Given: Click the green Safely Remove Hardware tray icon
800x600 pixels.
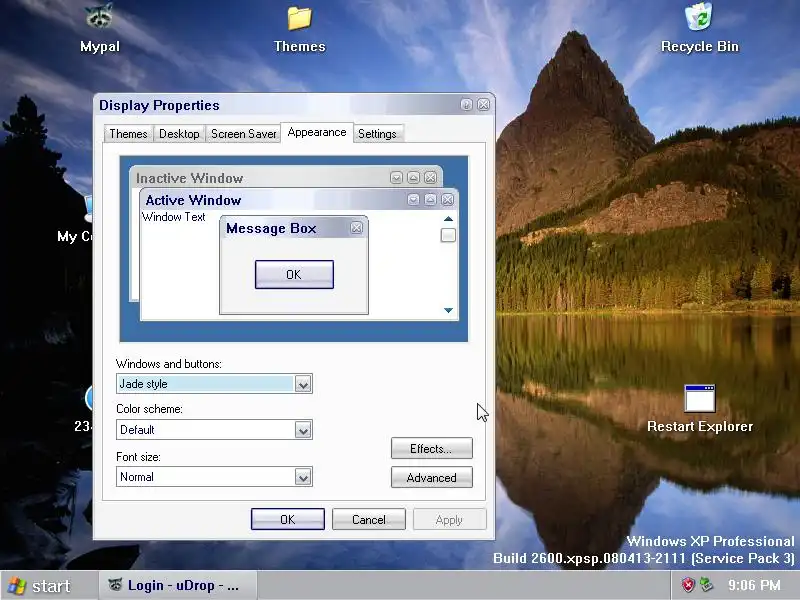Looking at the screenshot, I should coord(707,584).
